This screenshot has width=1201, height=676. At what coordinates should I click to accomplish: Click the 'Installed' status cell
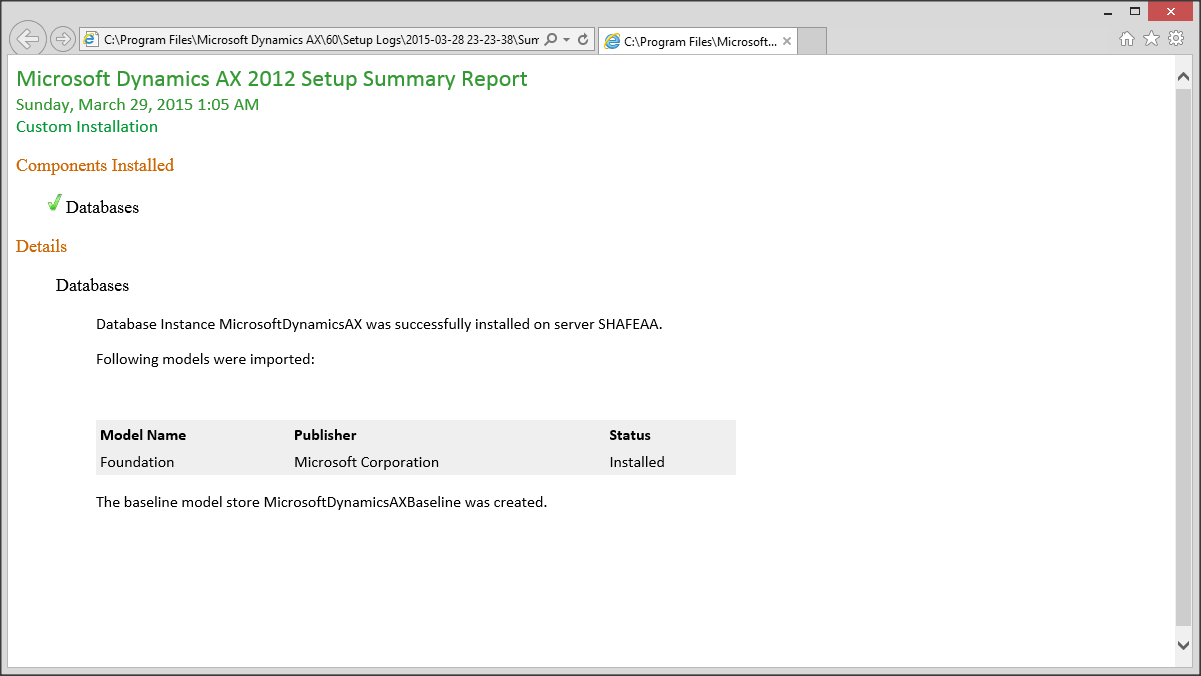point(637,462)
